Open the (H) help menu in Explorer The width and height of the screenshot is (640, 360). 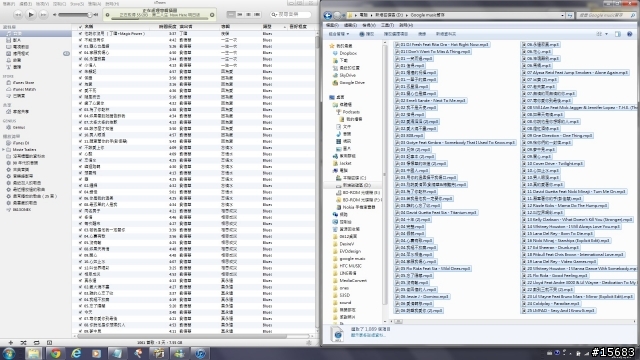point(406,25)
